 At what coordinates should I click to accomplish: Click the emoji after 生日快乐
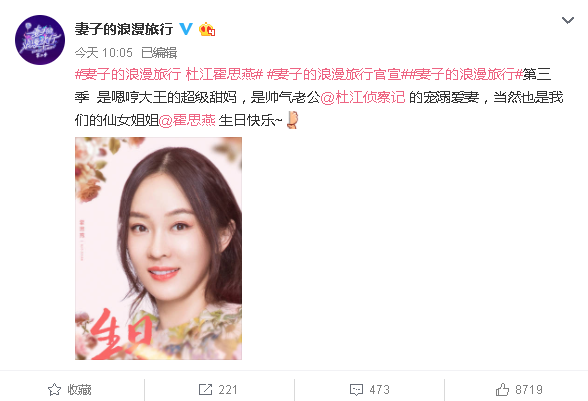pos(292,120)
